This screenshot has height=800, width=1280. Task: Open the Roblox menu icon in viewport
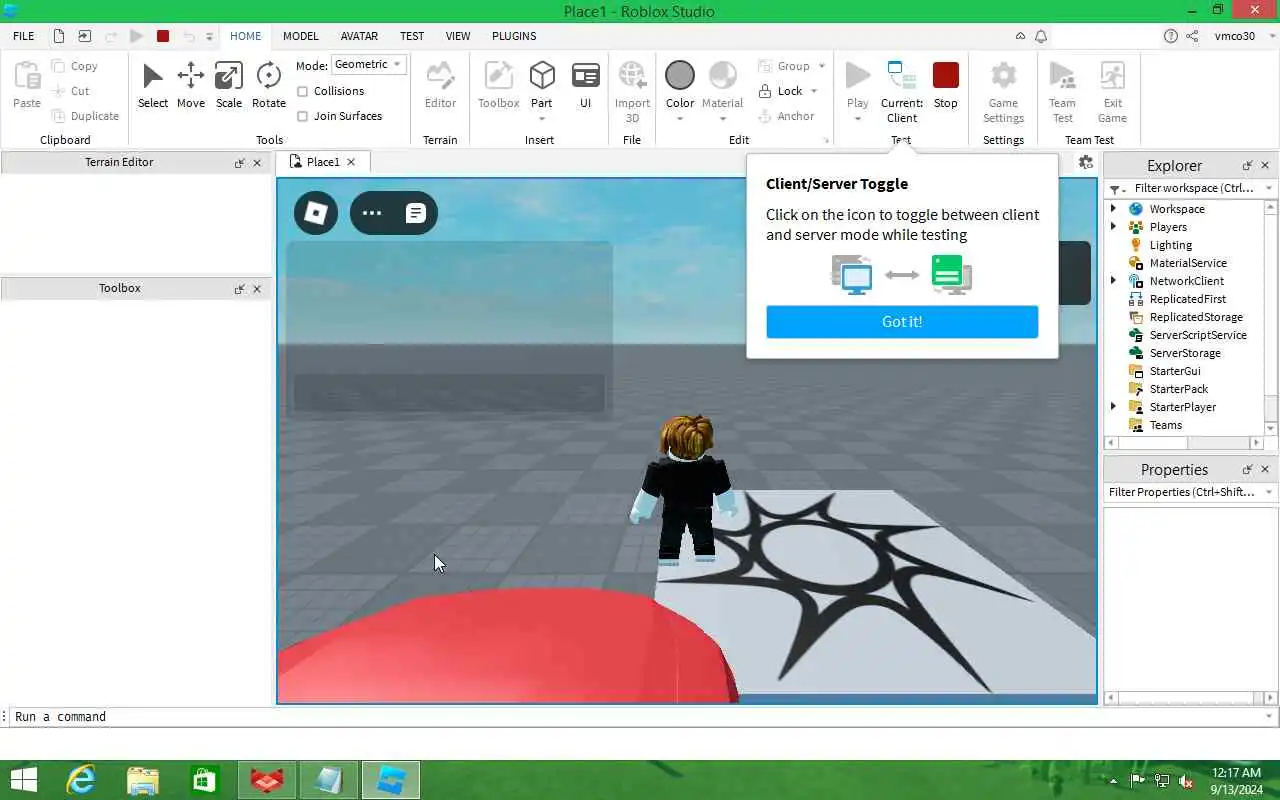316,213
